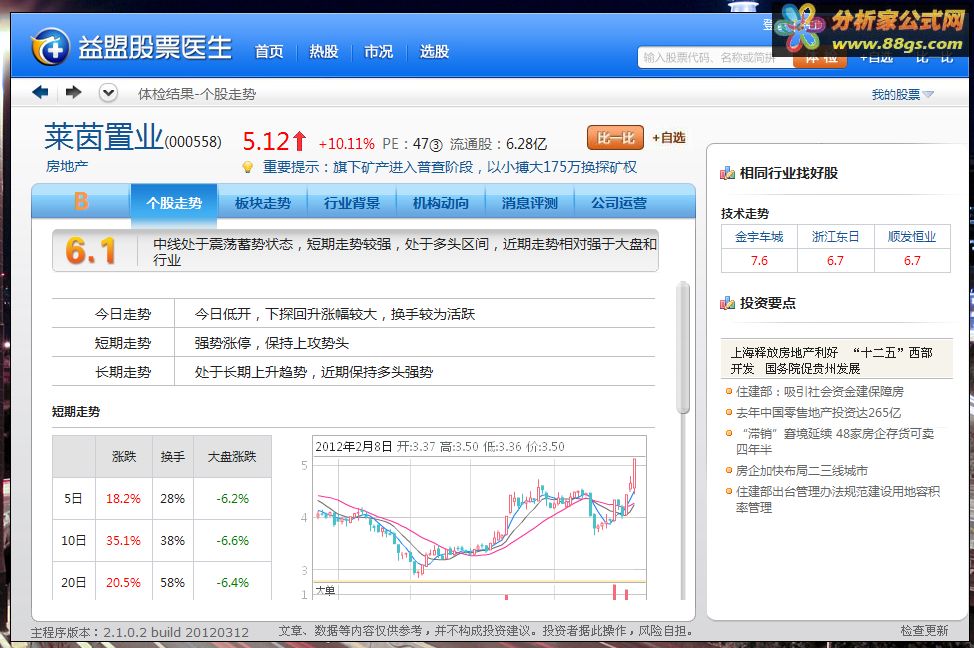This screenshot has width=974, height=648.
Task: Click the 换手 column header
Action: [173, 457]
